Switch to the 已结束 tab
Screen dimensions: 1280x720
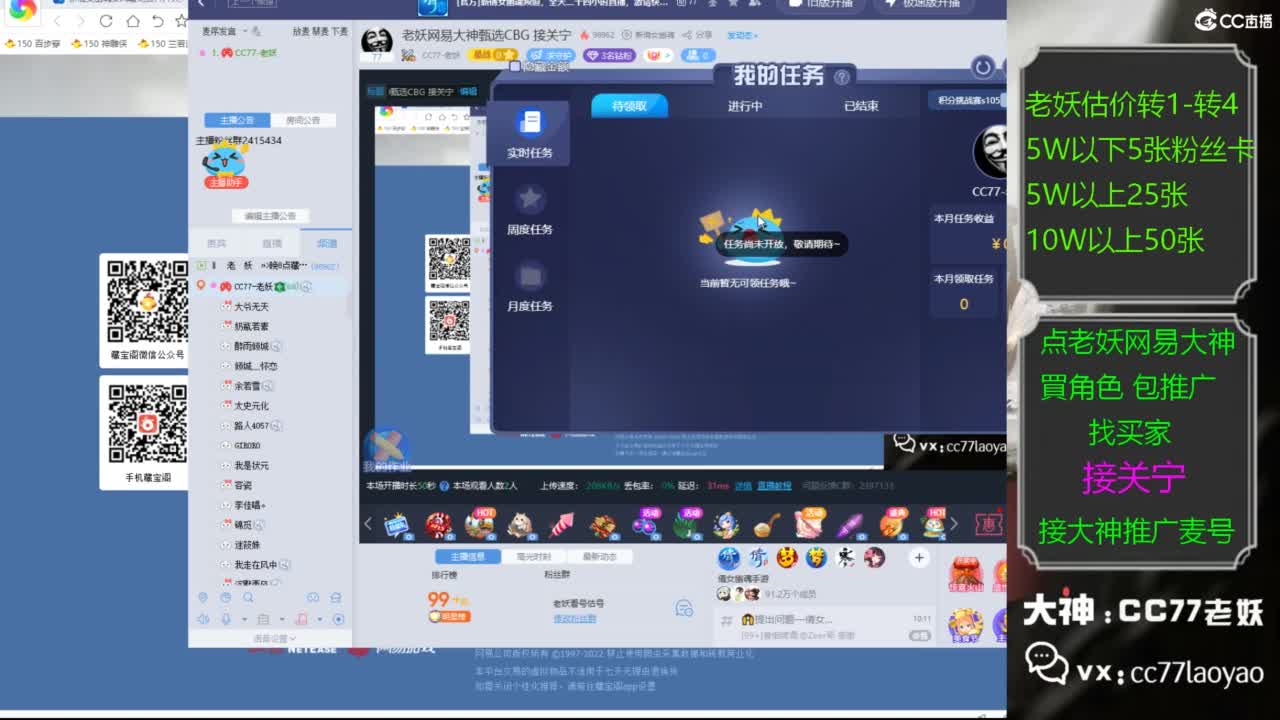pyautogui.click(x=861, y=105)
